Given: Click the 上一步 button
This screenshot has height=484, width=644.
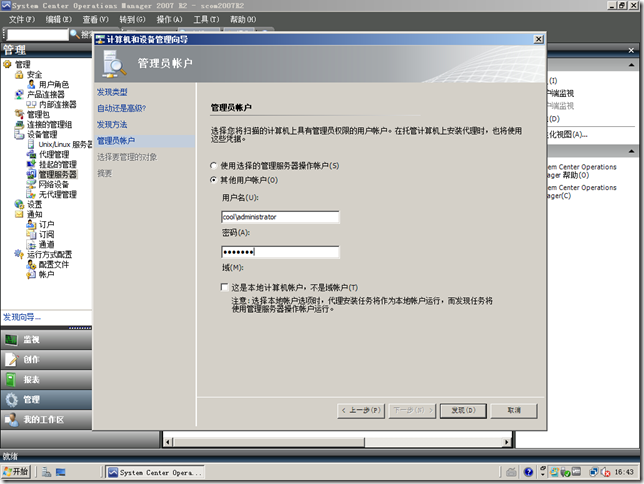Looking at the screenshot, I should pos(361,410).
